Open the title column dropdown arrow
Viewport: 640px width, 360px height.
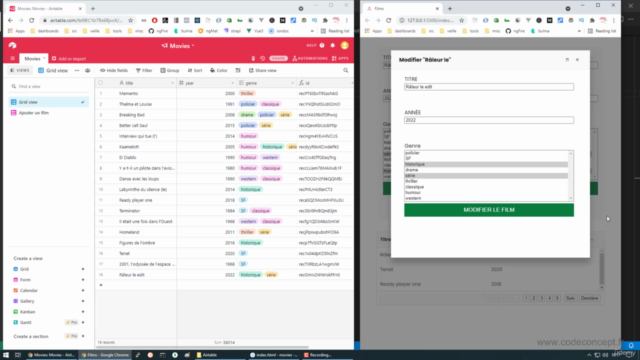click(x=172, y=83)
